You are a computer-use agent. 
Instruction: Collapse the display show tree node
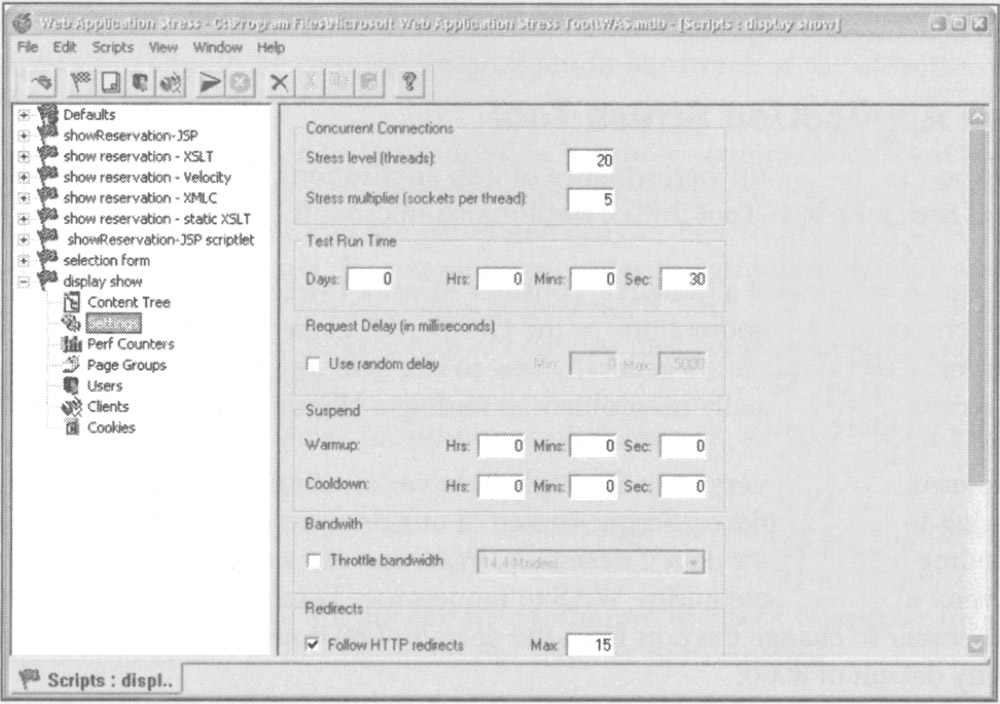coord(24,282)
